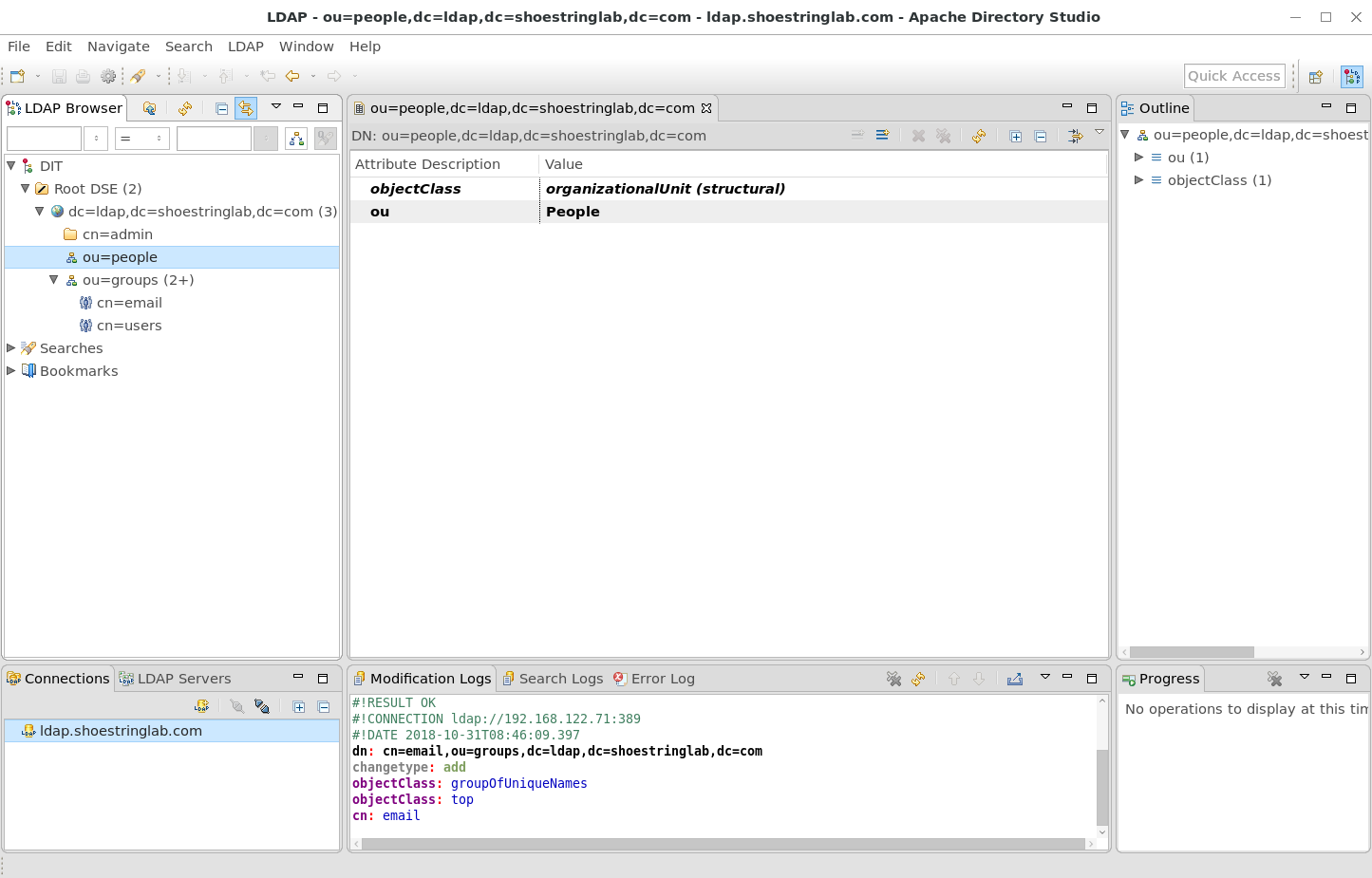This screenshot has height=878, width=1372.
Task: Click Modification Logs vertical scrollbar thumb
Action: (1102, 787)
